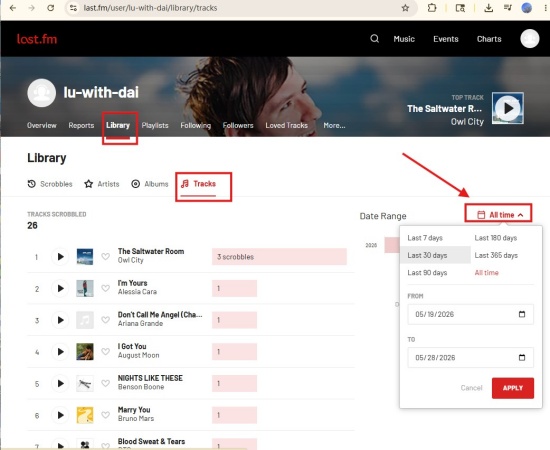Screen dimensions: 550x450
Task: Go back with the browser back arrow
Action: coord(13,8)
